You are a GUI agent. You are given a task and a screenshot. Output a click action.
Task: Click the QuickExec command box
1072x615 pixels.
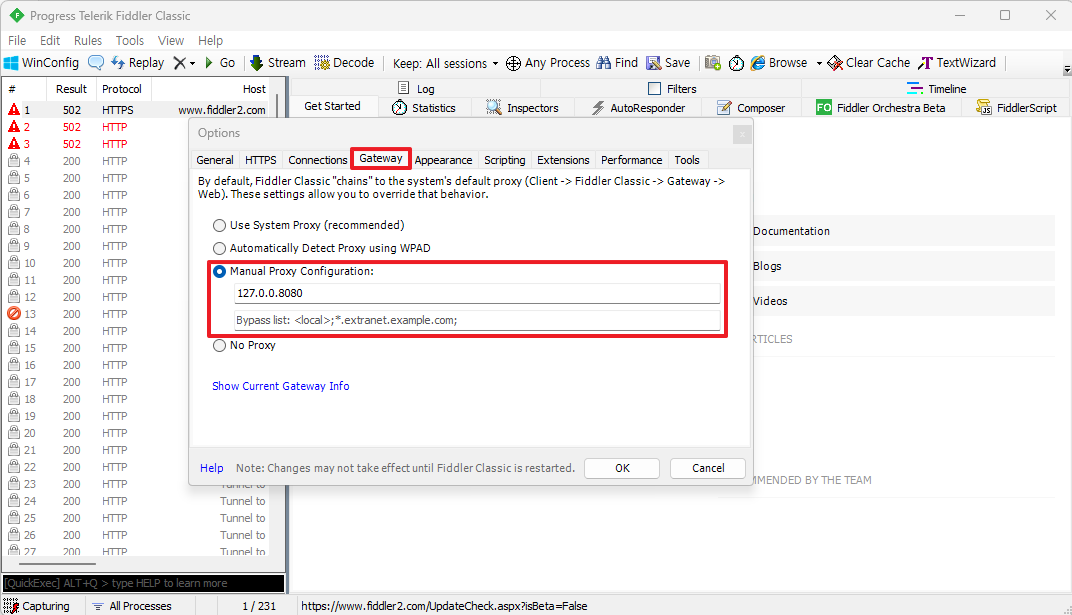coord(144,583)
